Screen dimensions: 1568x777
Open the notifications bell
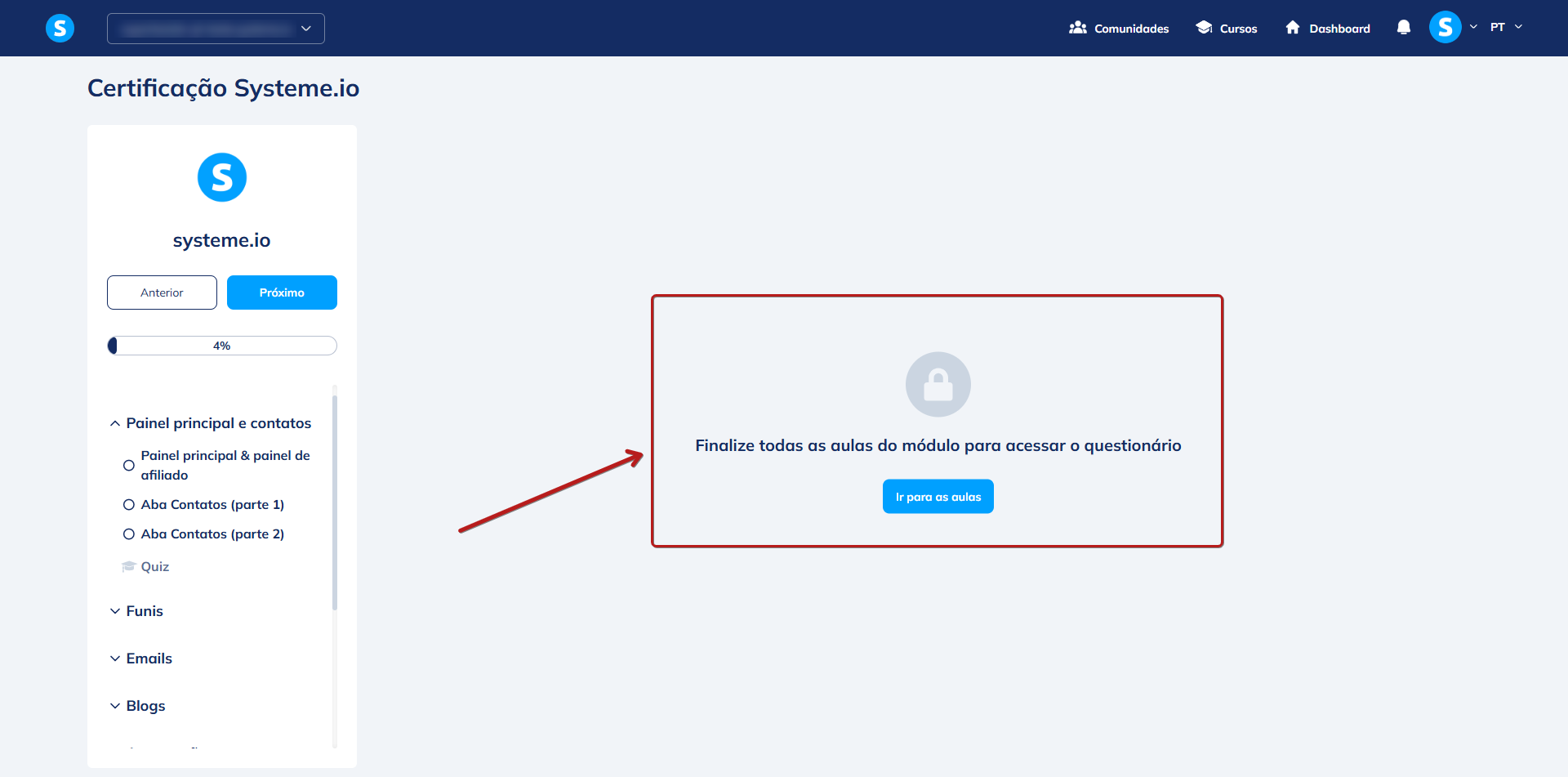[1404, 28]
